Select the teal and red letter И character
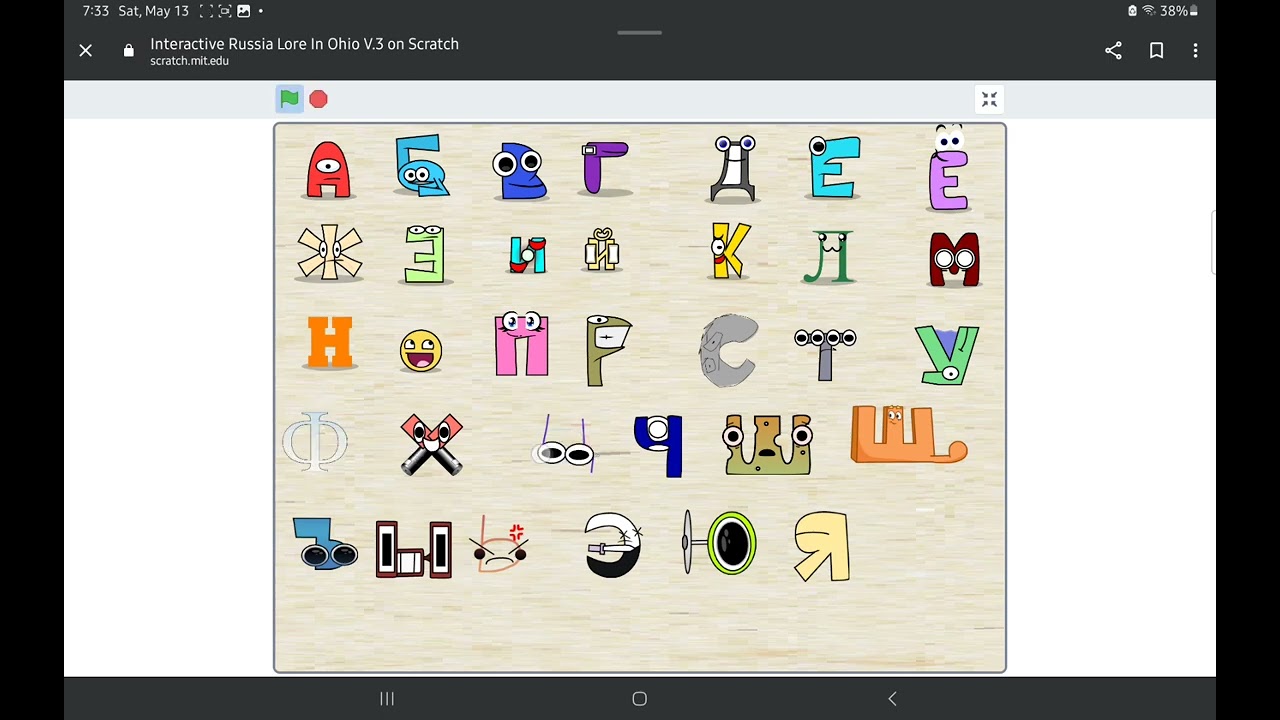Image resolution: width=1280 pixels, height=720 pixels. point(527,255)
